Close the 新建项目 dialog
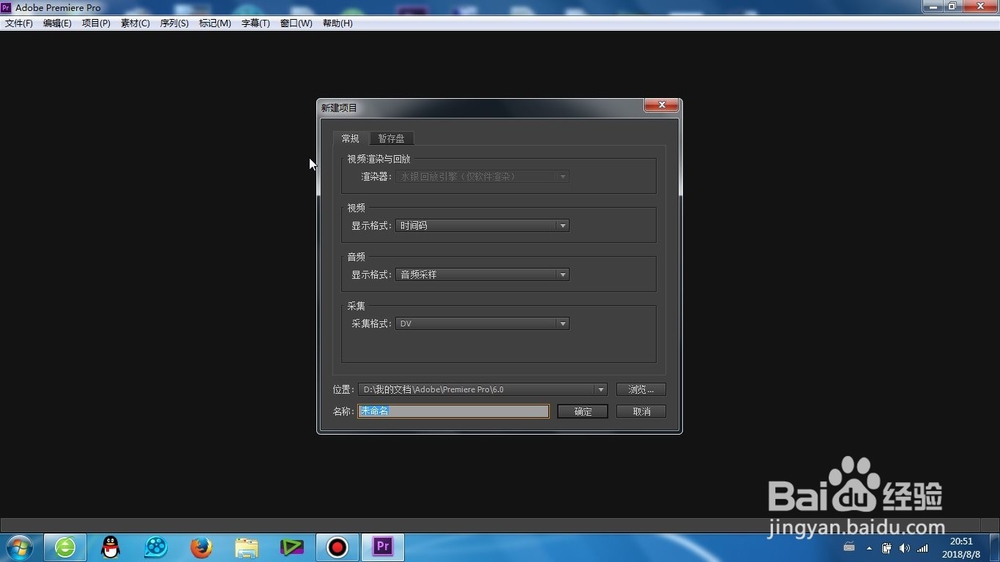This screenshot has height=562, width=1000. tap(661, 105)
